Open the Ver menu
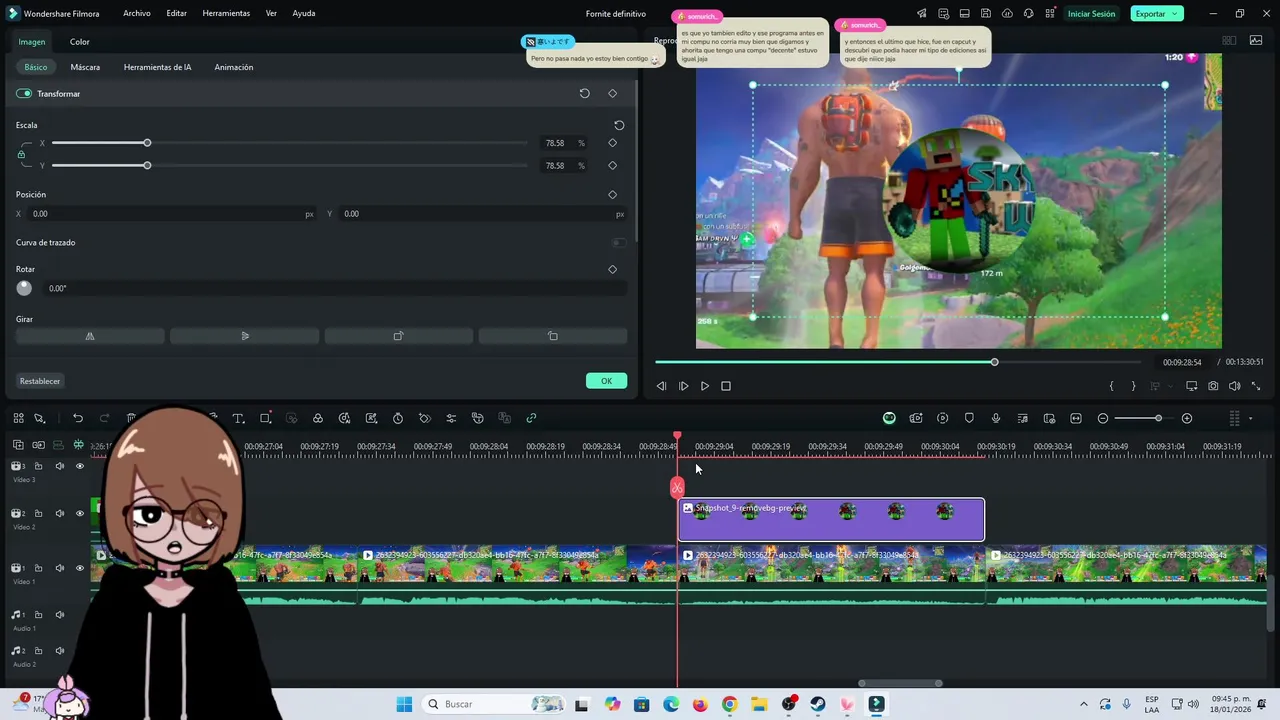Screen dimensions: 1280x720 [x=271, y=13]
